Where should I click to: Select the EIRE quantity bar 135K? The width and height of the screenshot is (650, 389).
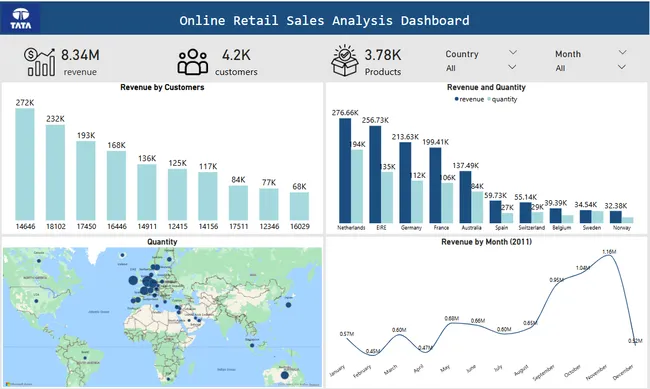click(387, 197)
